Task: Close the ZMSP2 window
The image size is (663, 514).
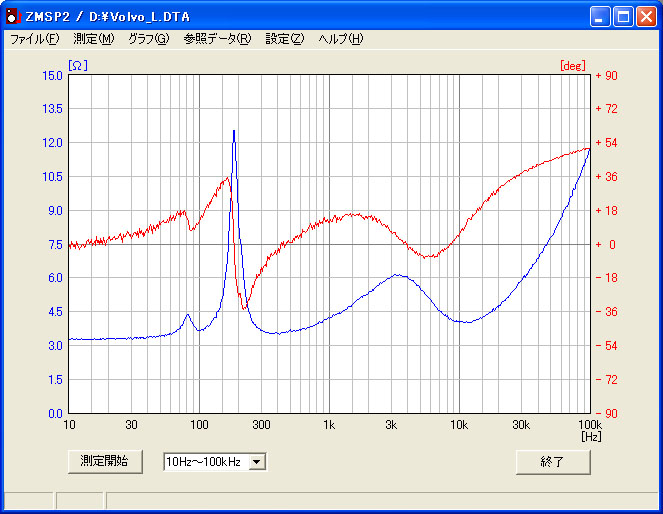Action: [x=647, y=17]
